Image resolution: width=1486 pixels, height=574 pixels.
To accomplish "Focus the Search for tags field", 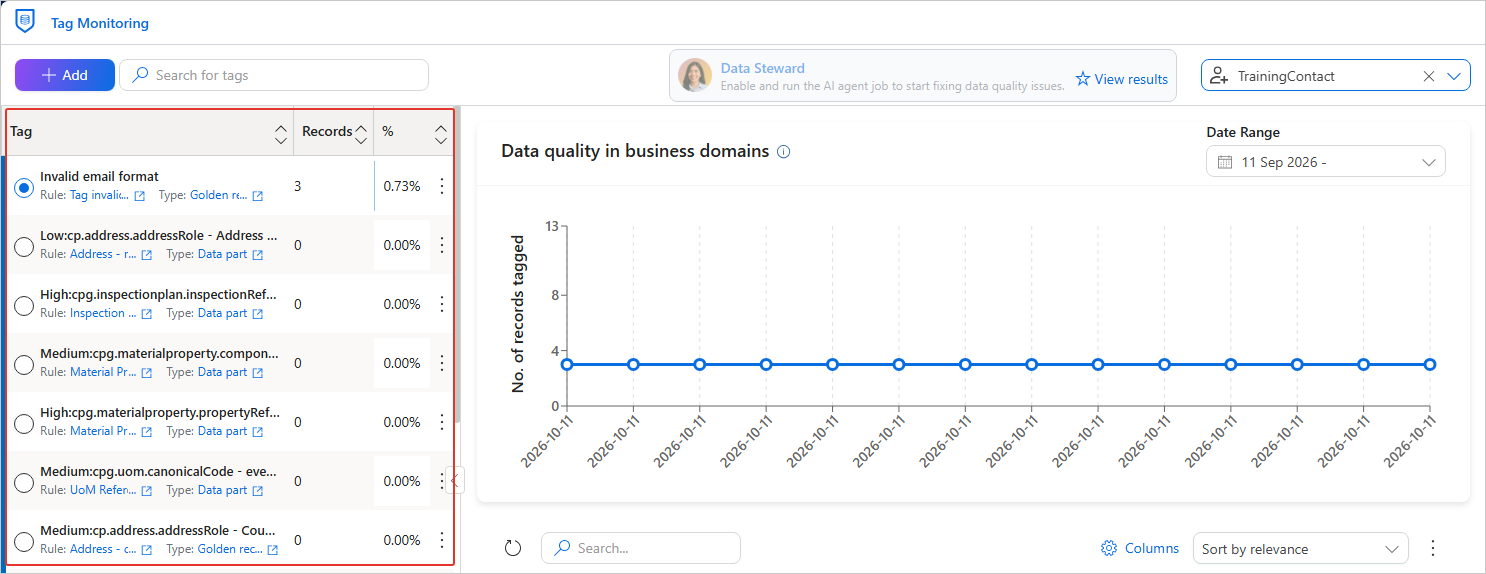I will (274, 75).
